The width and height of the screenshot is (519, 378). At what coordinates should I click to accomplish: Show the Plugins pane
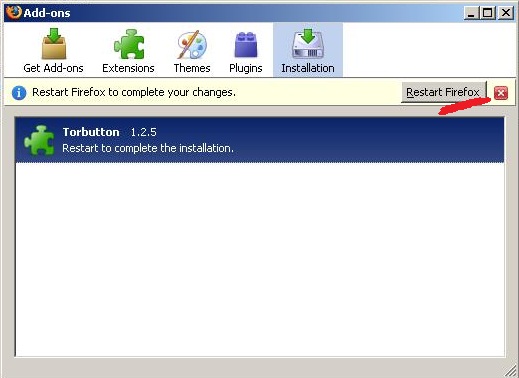[x=246, y=51]
